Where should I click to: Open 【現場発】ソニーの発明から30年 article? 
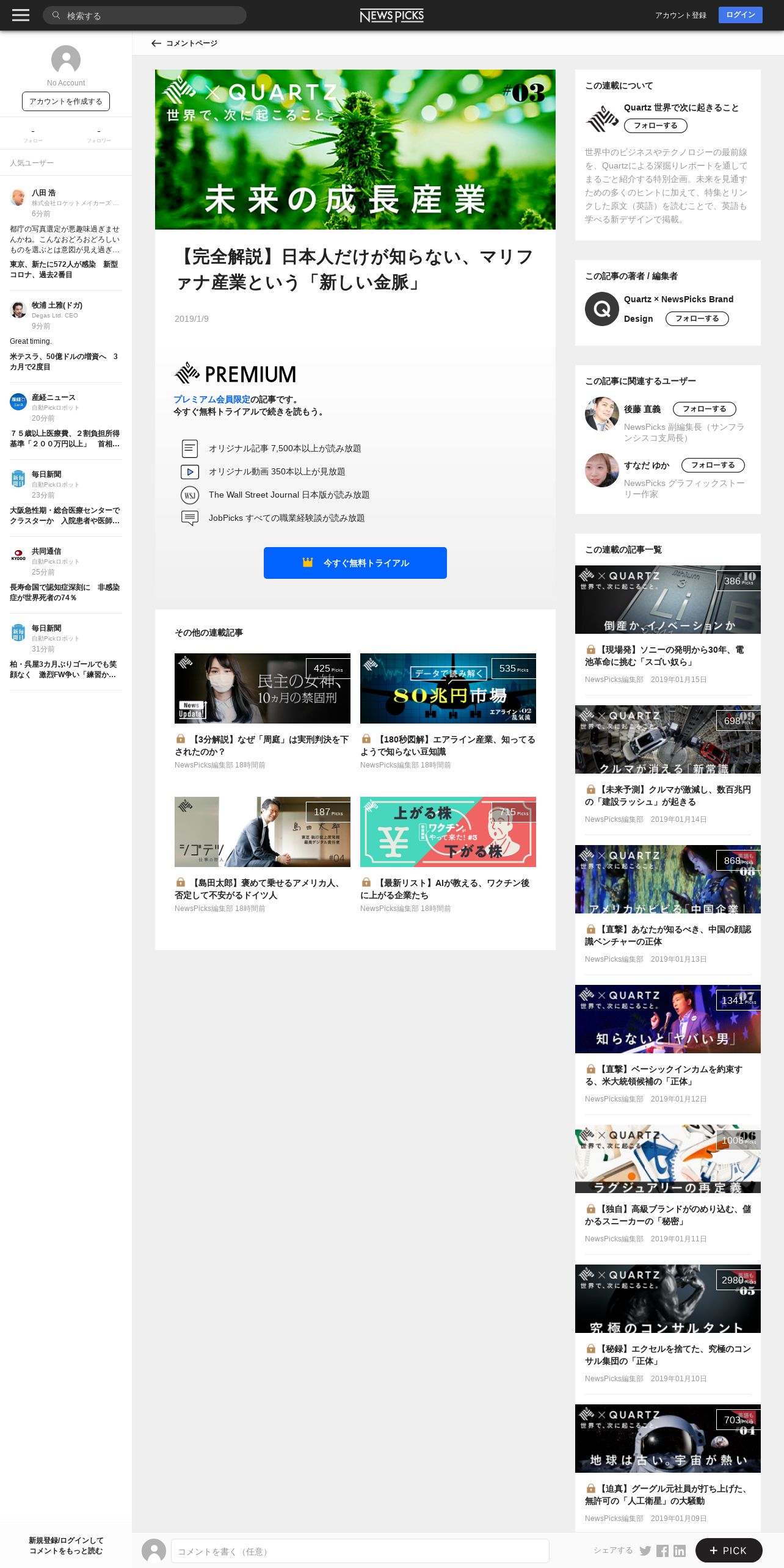[x=666, y=656]
